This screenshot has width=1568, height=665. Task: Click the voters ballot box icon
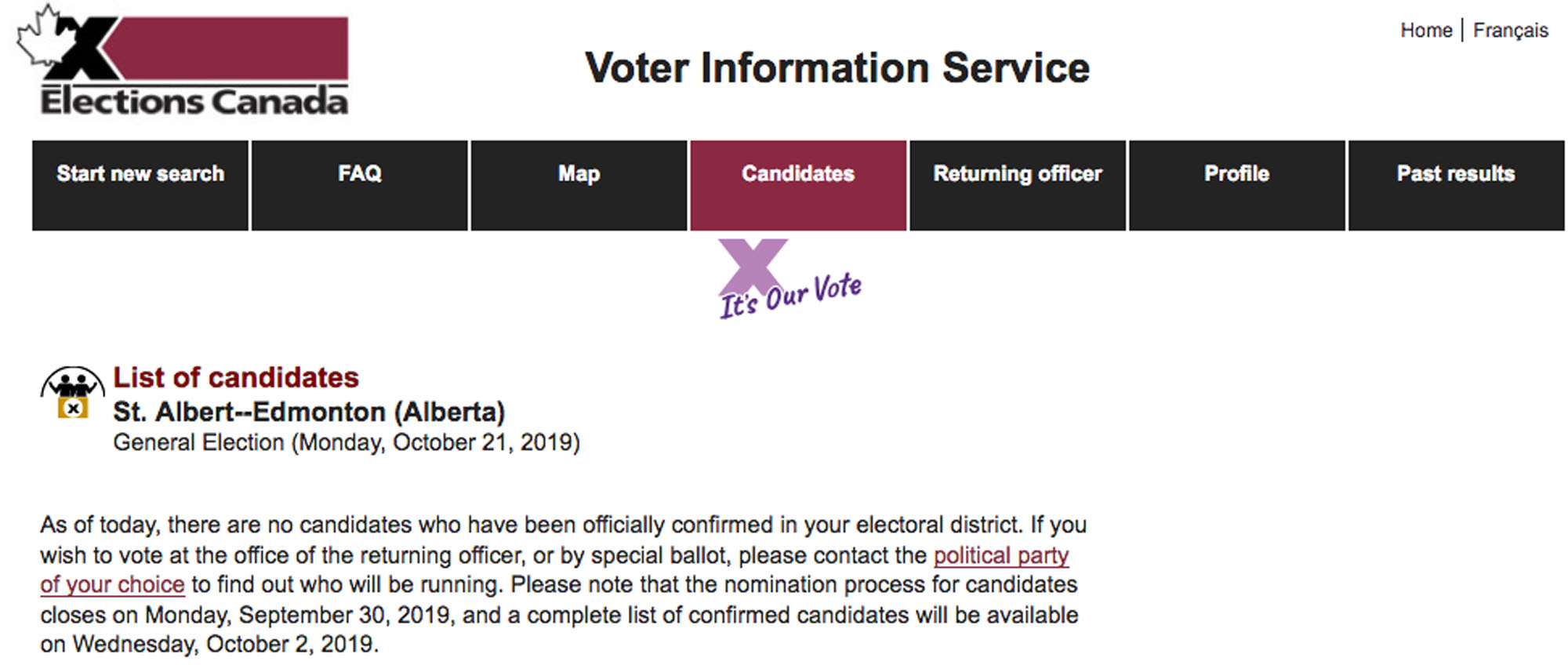pos(72,391)
